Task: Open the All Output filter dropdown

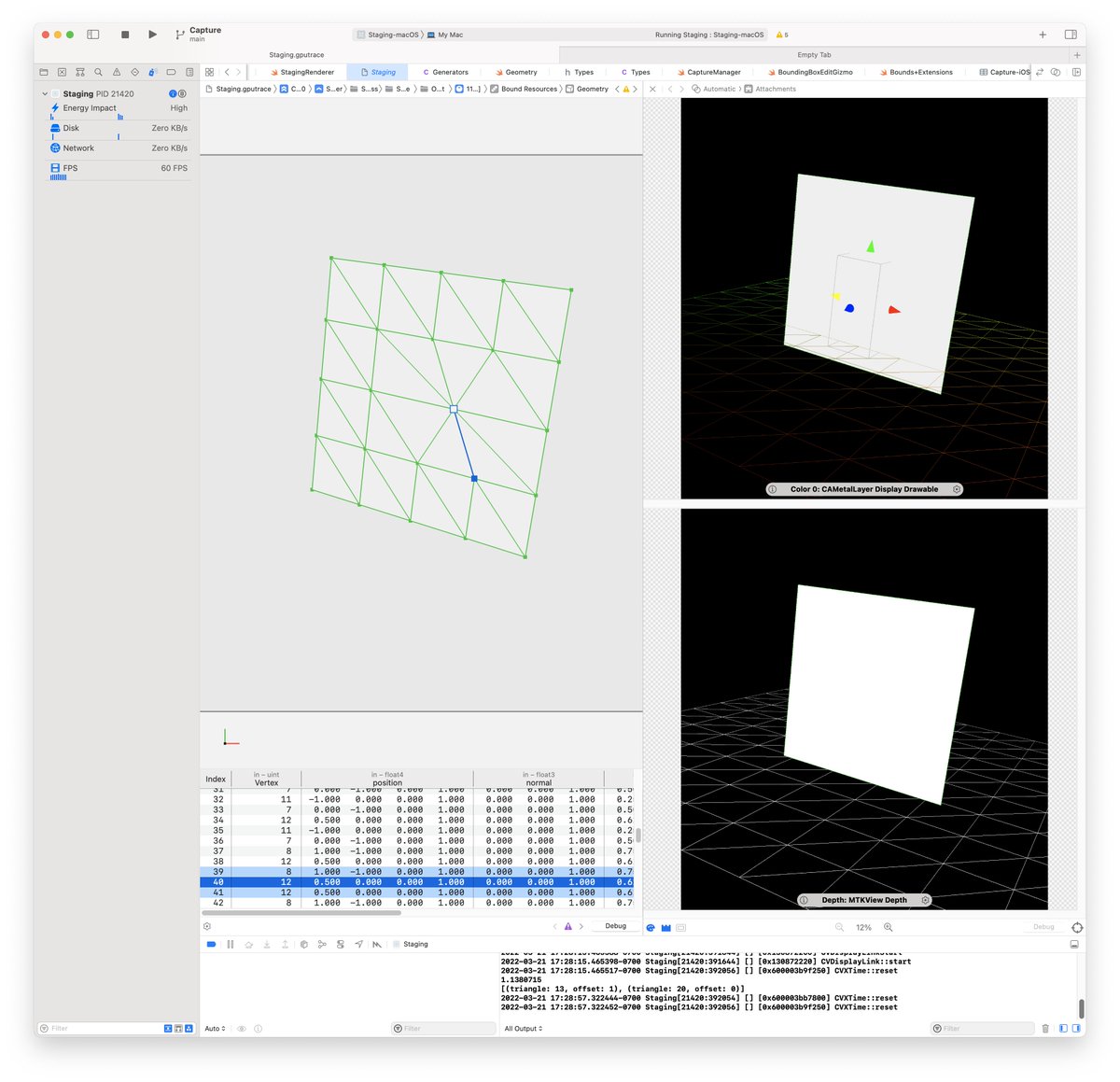Action: pos(523,1028)
